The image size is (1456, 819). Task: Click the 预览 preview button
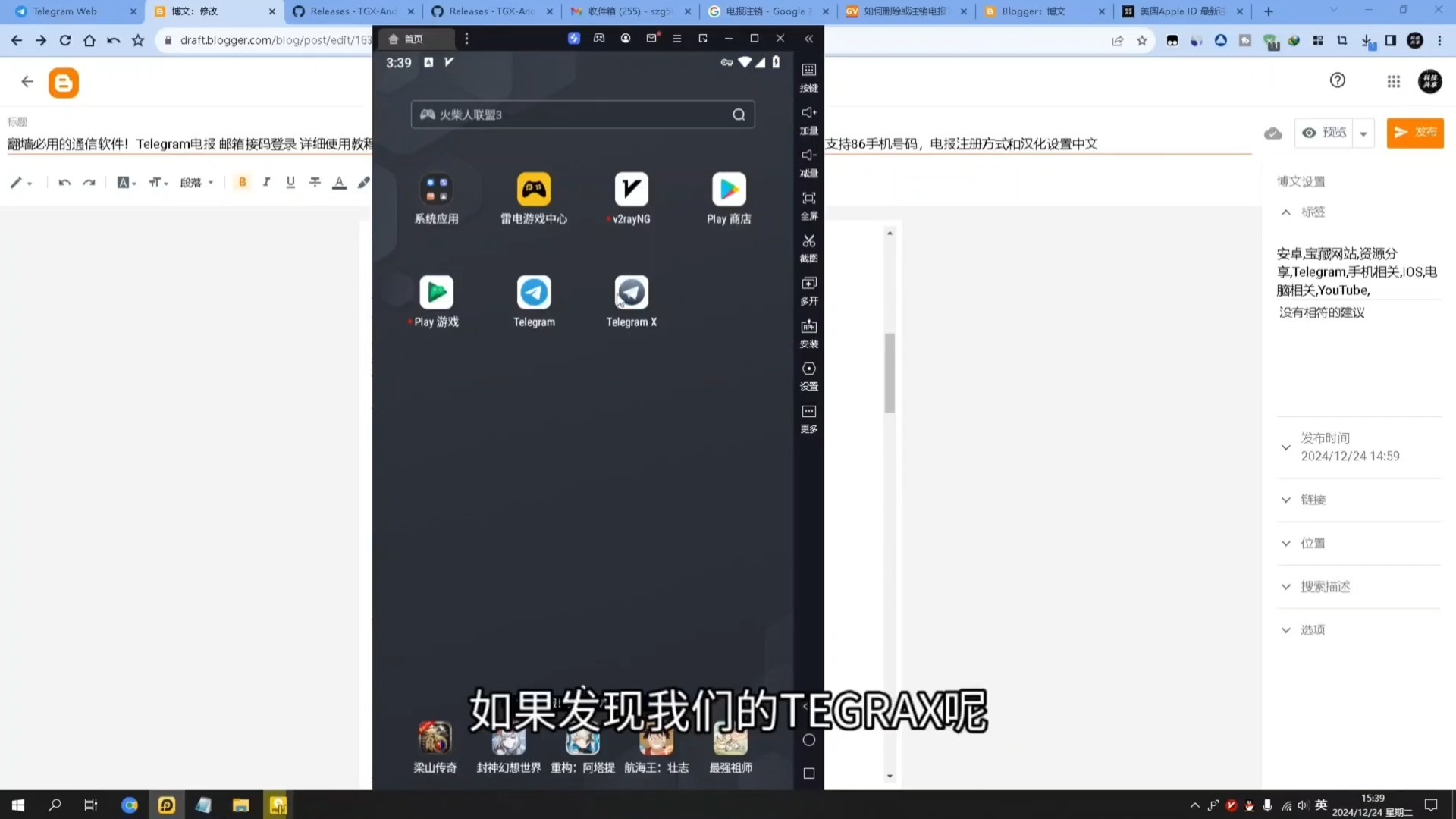coord(1325,133)
